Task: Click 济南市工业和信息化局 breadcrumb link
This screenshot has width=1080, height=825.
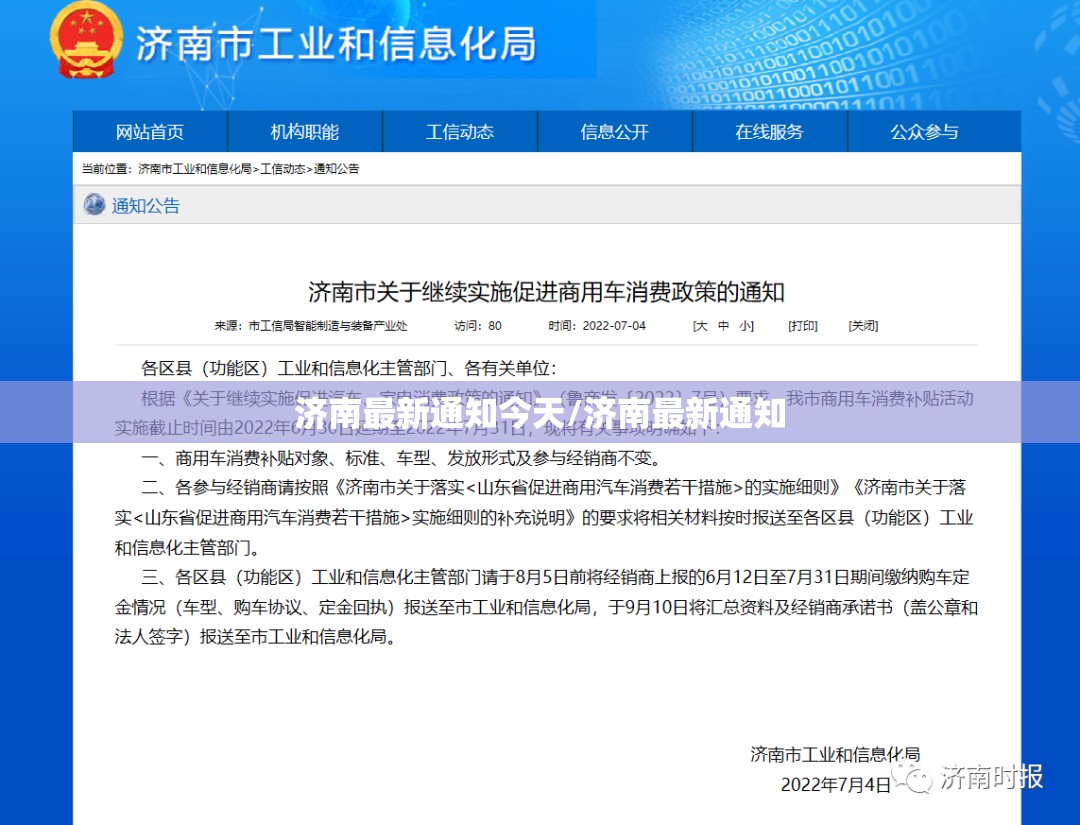Action: pyautogui.click(x=194, y=169)
